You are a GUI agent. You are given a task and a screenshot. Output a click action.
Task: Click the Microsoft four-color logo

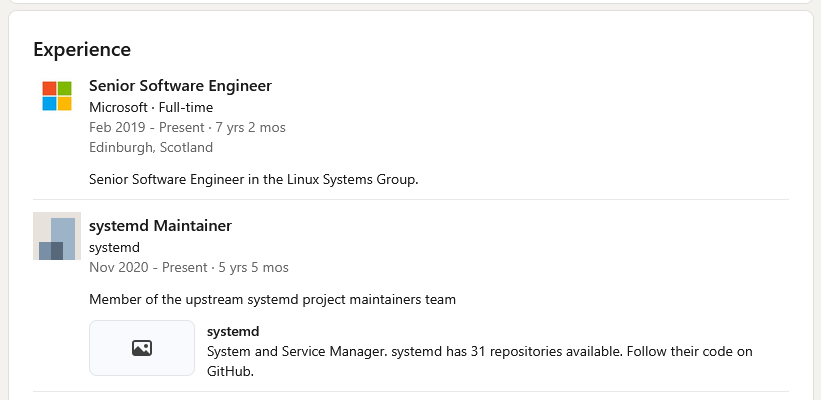[x=57, y=96]
